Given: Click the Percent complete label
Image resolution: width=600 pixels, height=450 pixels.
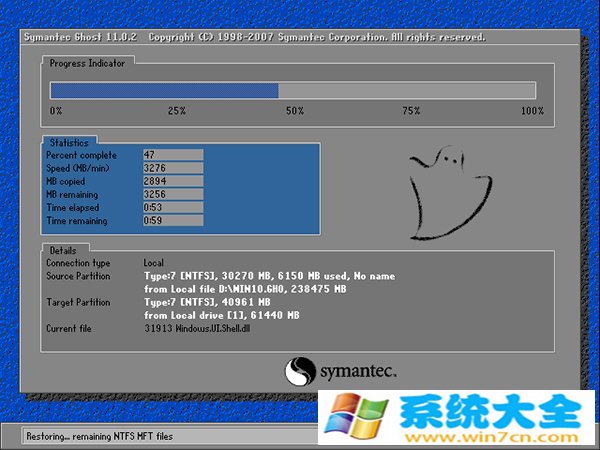Looking at the screenshot, I should click(x=82, y=155).
